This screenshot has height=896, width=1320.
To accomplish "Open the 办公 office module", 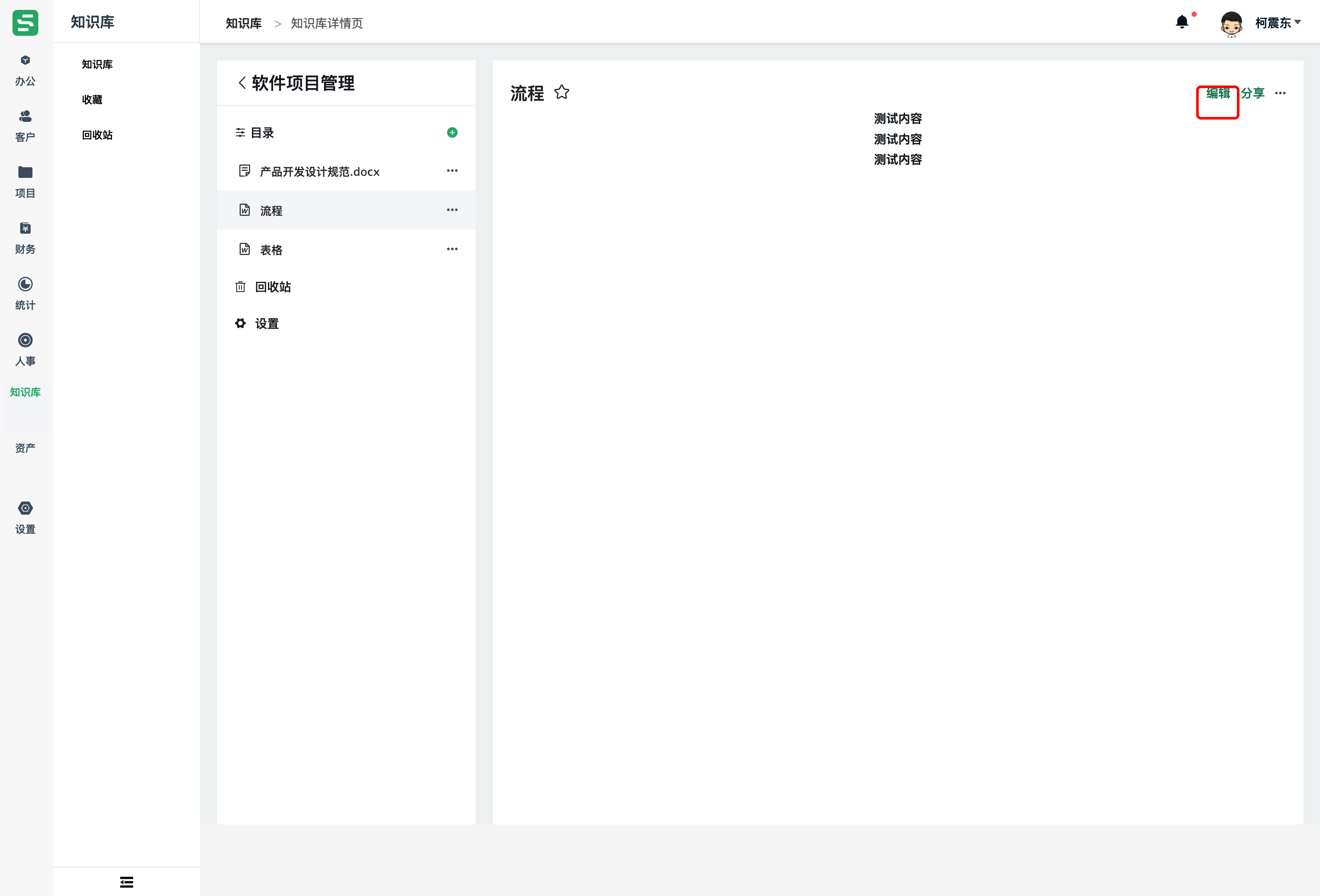I will (25, 71).
